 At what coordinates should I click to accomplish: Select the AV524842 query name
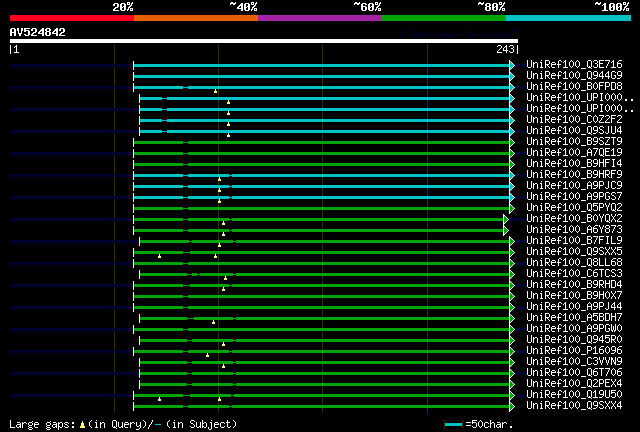tap(38, 32)
